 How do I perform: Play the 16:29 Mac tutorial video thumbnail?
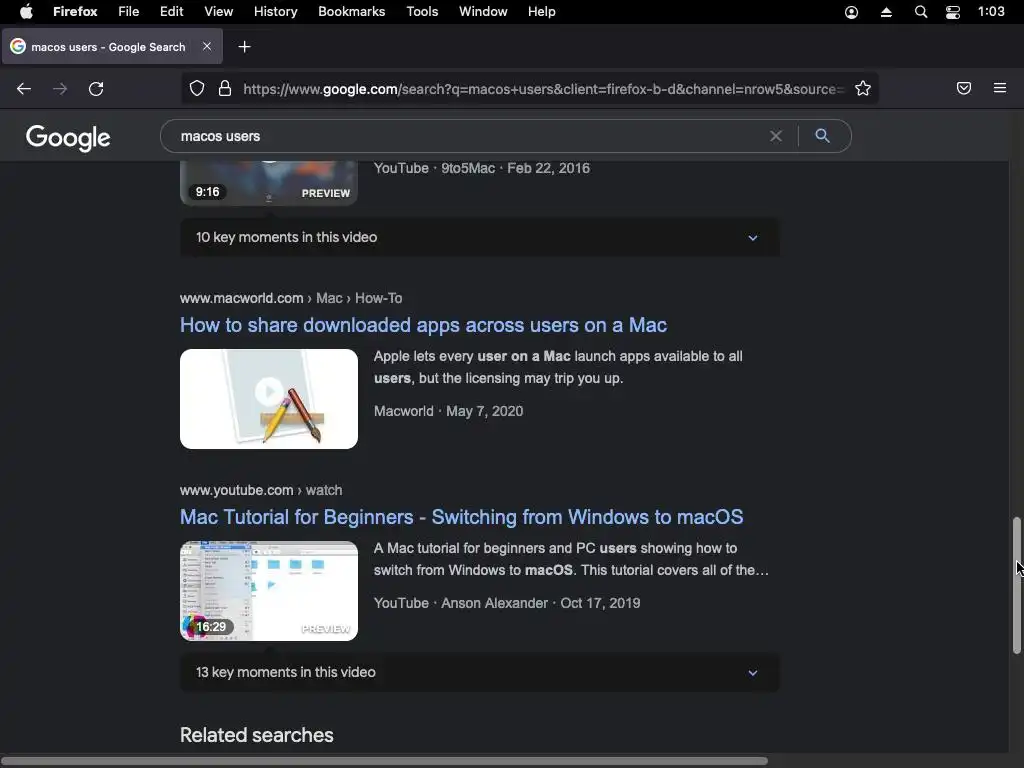(x=269, y=591)
